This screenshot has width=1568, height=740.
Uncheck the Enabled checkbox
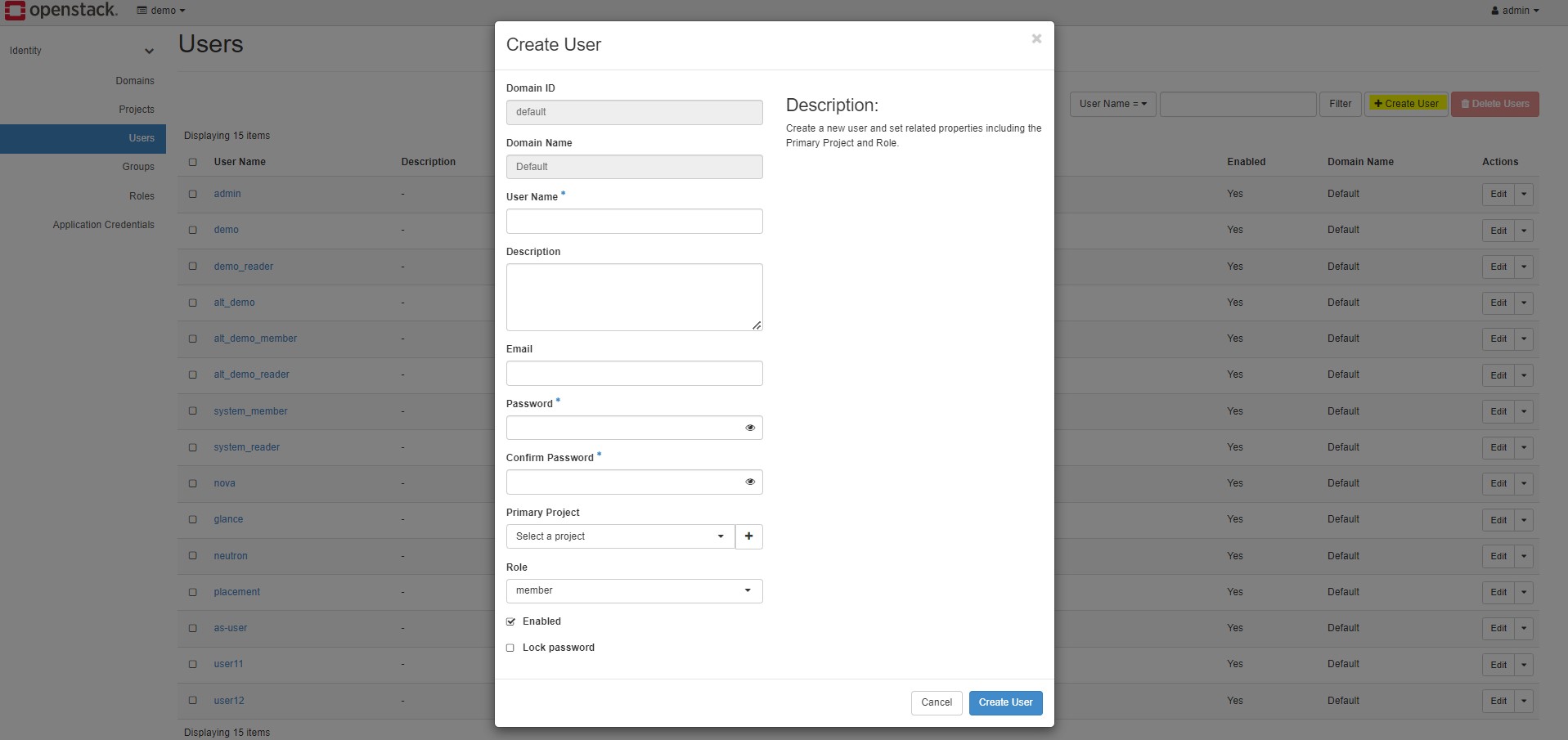510,621
